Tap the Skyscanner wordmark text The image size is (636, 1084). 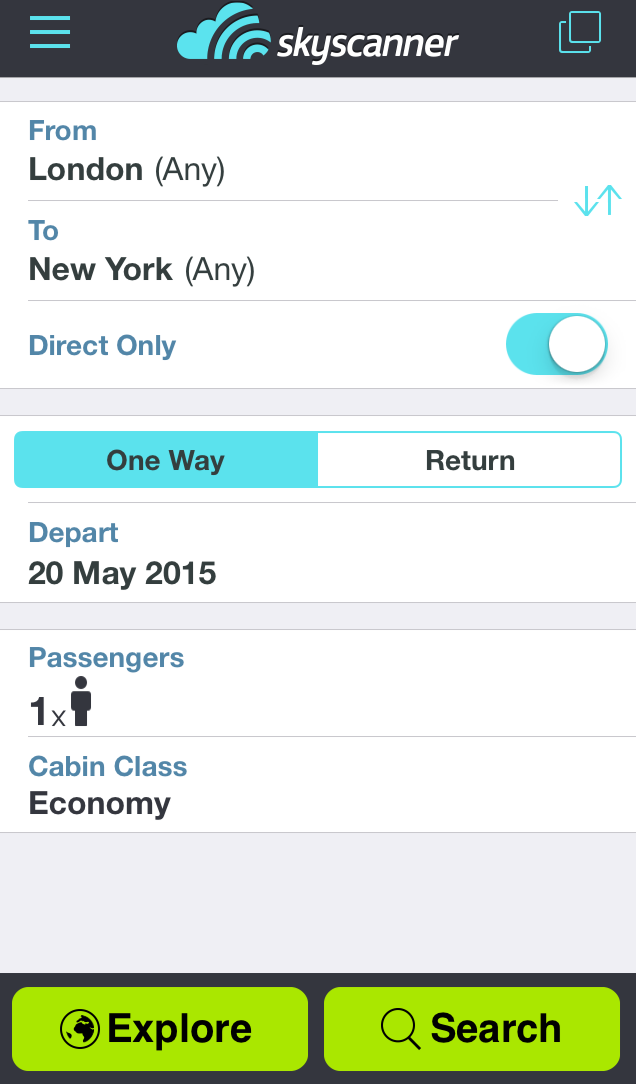click(367, 43)
